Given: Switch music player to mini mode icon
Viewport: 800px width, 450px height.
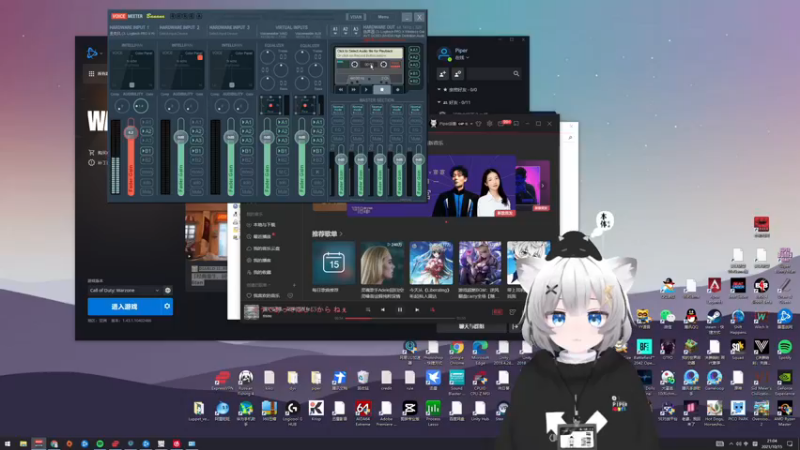Looking at the screenshot, I should 516,123.
